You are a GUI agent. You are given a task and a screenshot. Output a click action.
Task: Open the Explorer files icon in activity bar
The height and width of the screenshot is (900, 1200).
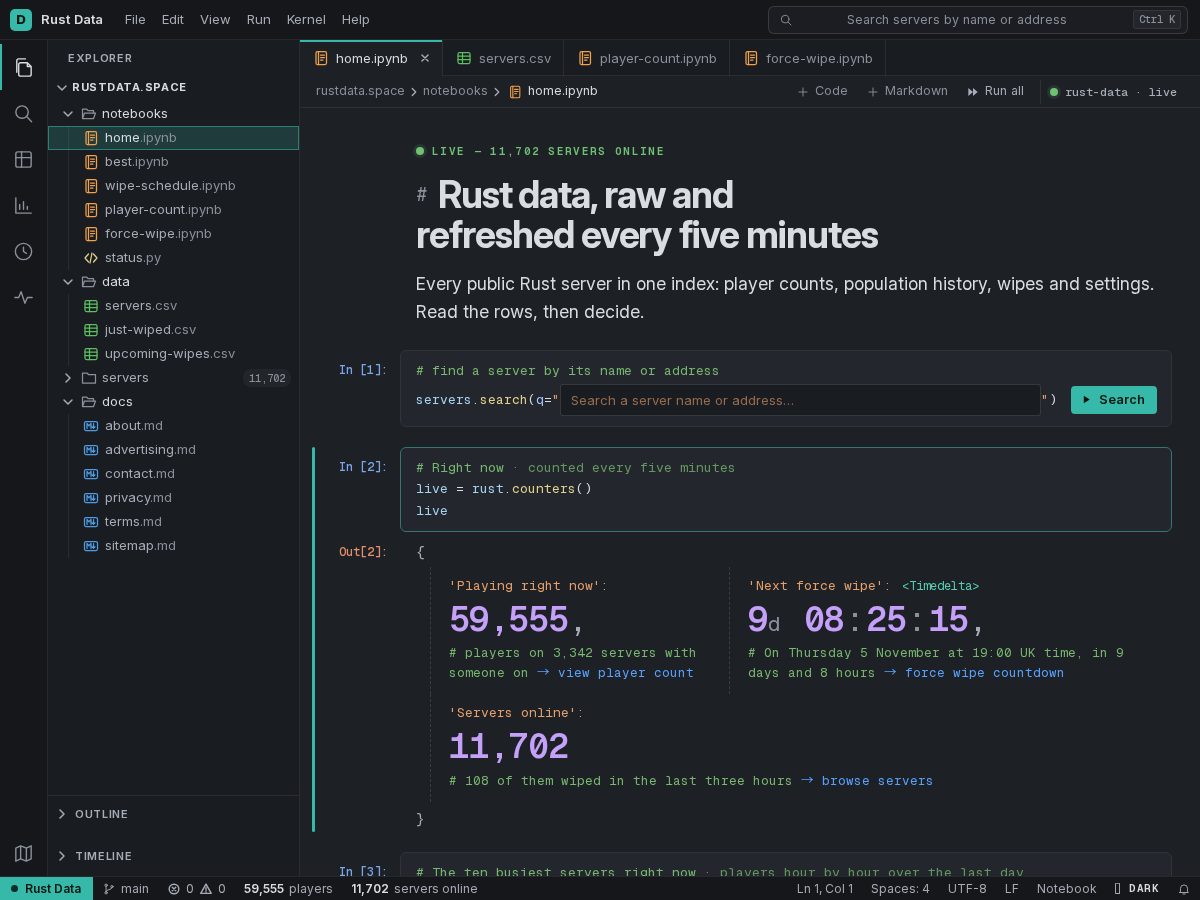point(24,68)
